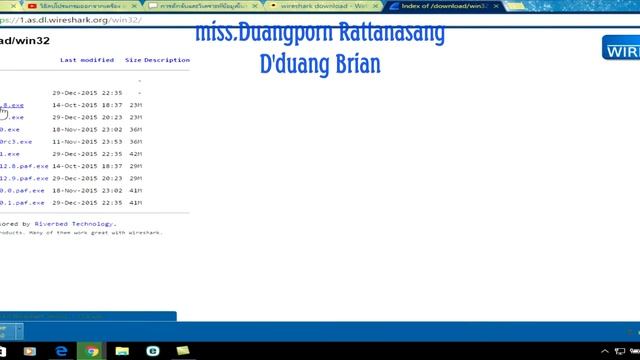Open the Microsoft Edge taskbar icon
The image size is (640, 360).
point(61,351)
